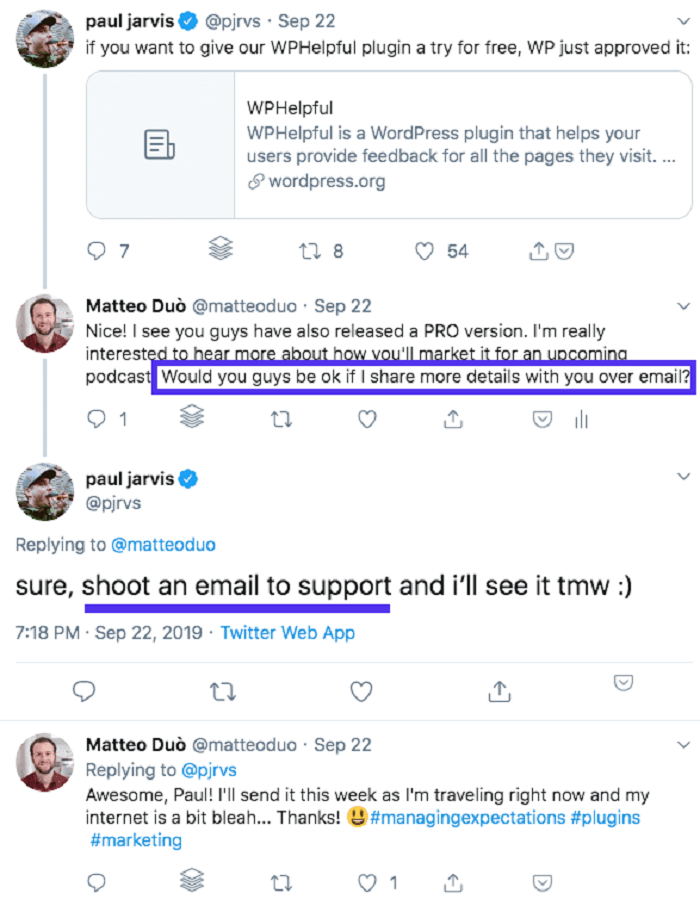View tweet analytics bars on Matteo's podcast tweet
The image size is (700, 912).
tap(581, 419)
